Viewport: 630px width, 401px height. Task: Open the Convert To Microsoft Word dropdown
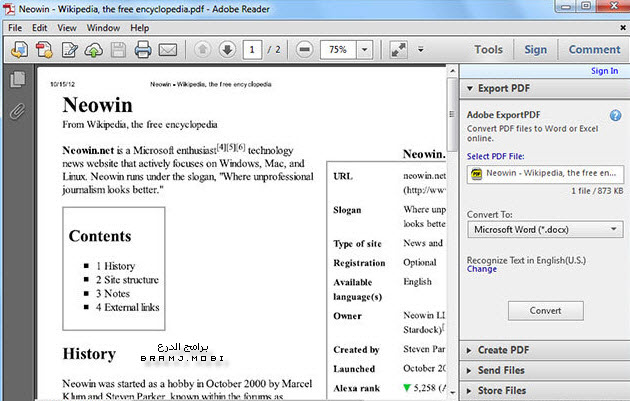coord(545,230)
